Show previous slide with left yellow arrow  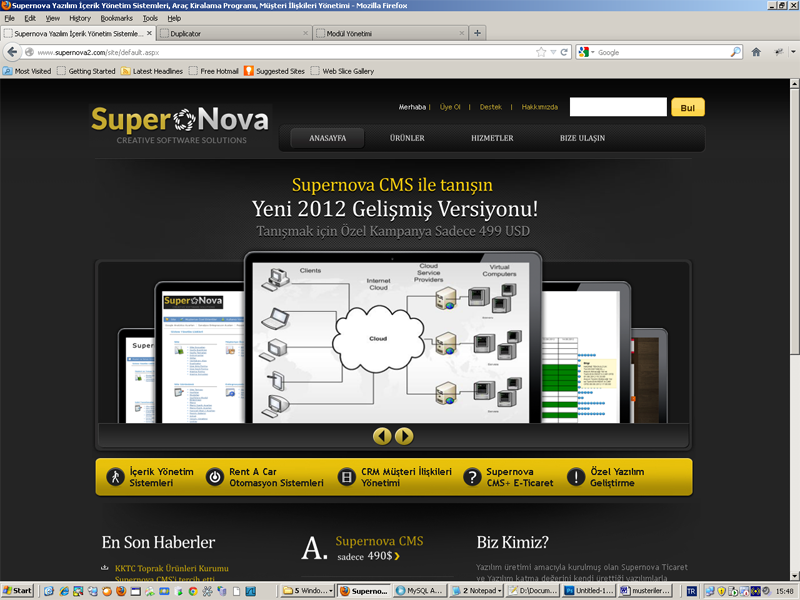382,436
